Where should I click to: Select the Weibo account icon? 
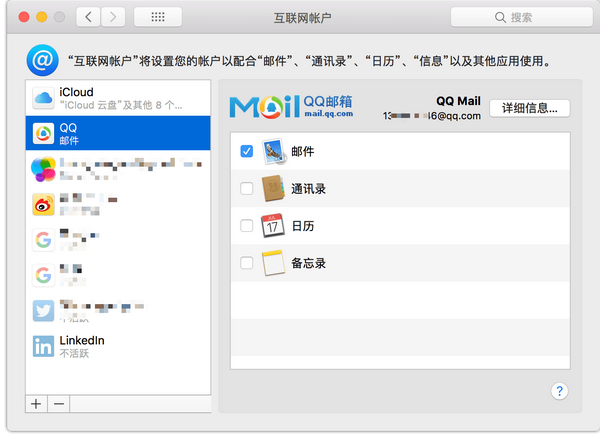tap(43, 204)
